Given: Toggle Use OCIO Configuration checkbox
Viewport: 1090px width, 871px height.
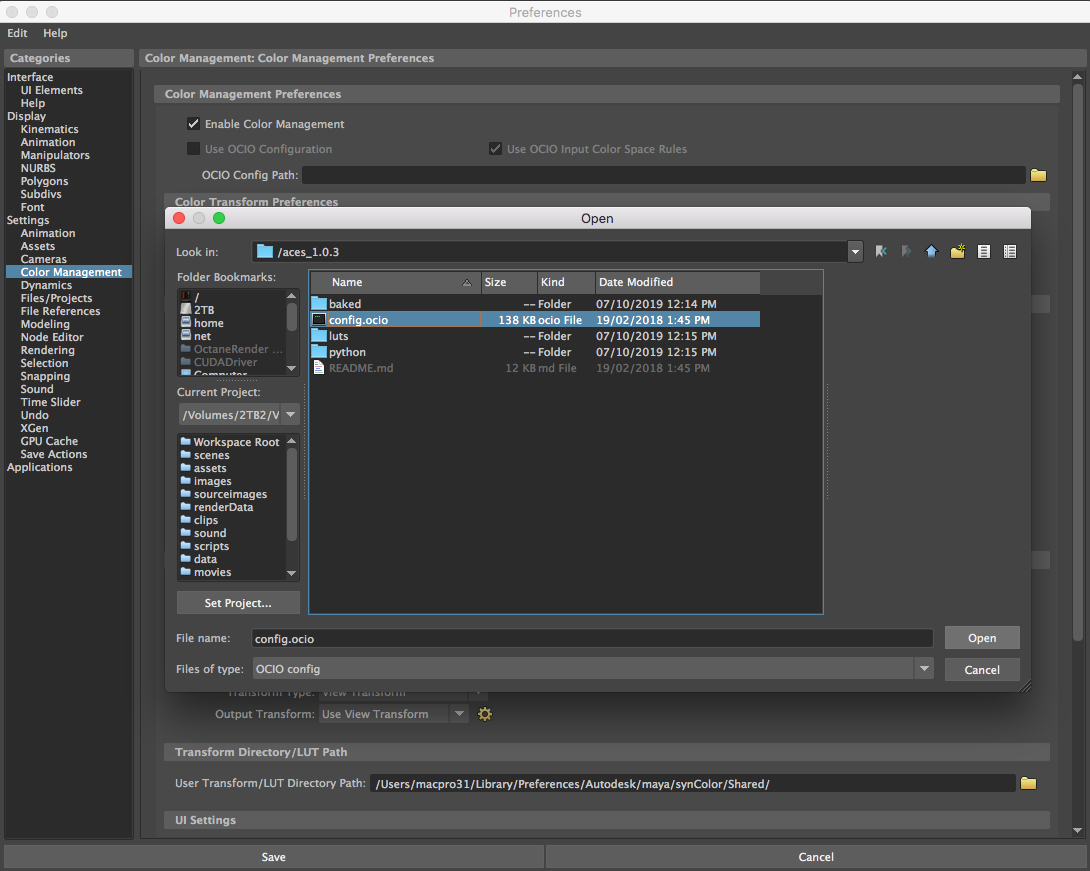Looking at the screenshot, I should click(194, 149).
